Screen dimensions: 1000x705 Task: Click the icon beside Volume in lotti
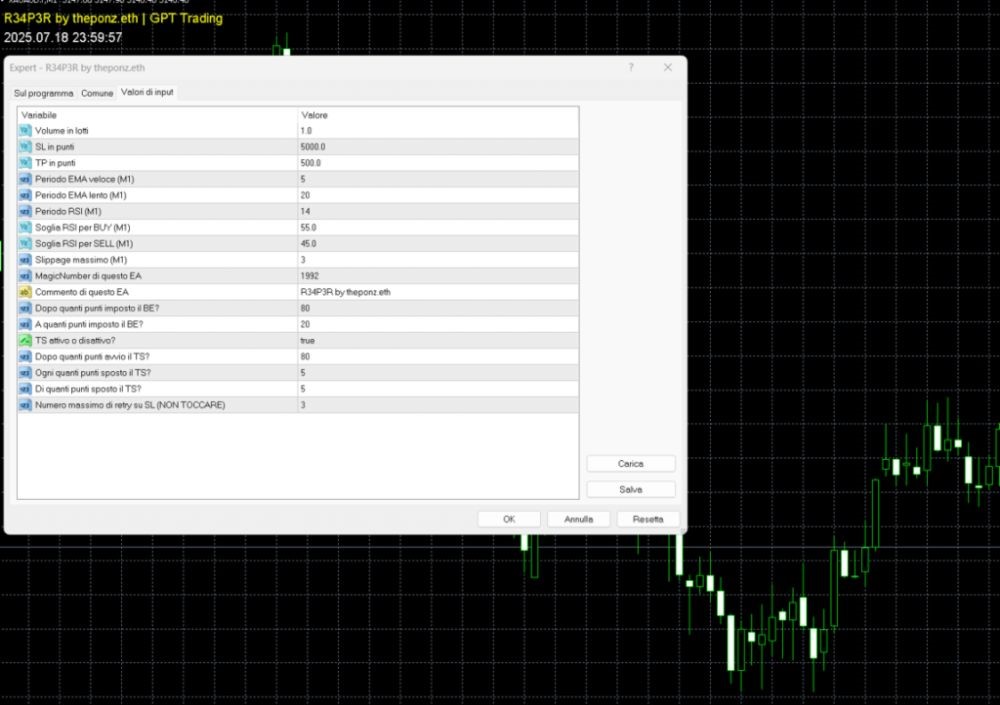coord(26,131)
